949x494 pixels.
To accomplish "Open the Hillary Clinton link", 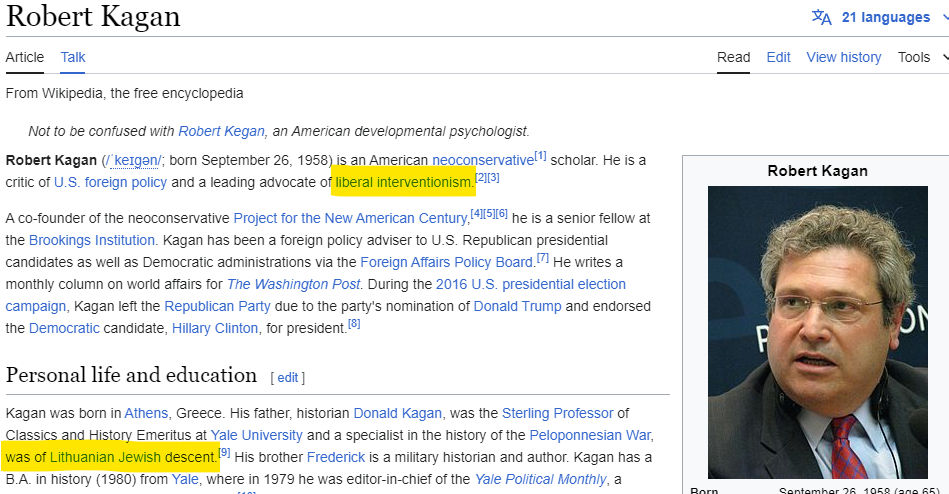I will click(215, 328).
